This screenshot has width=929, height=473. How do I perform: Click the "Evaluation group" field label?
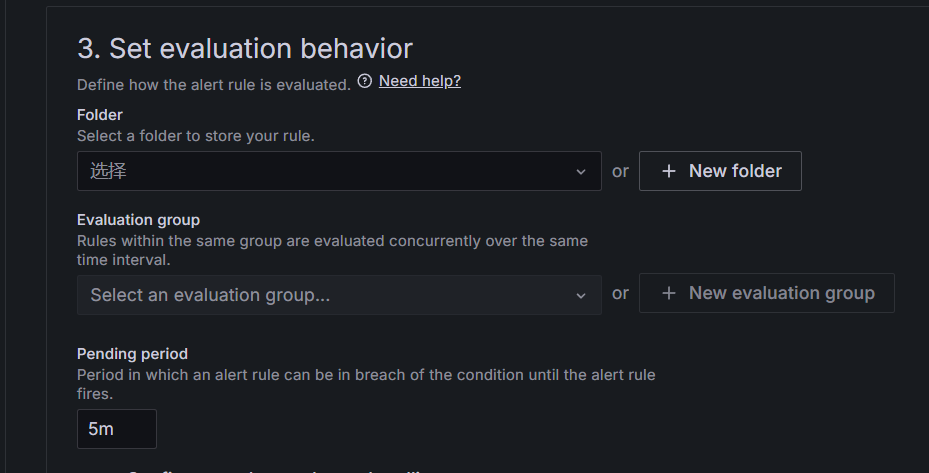click(138, 220)
